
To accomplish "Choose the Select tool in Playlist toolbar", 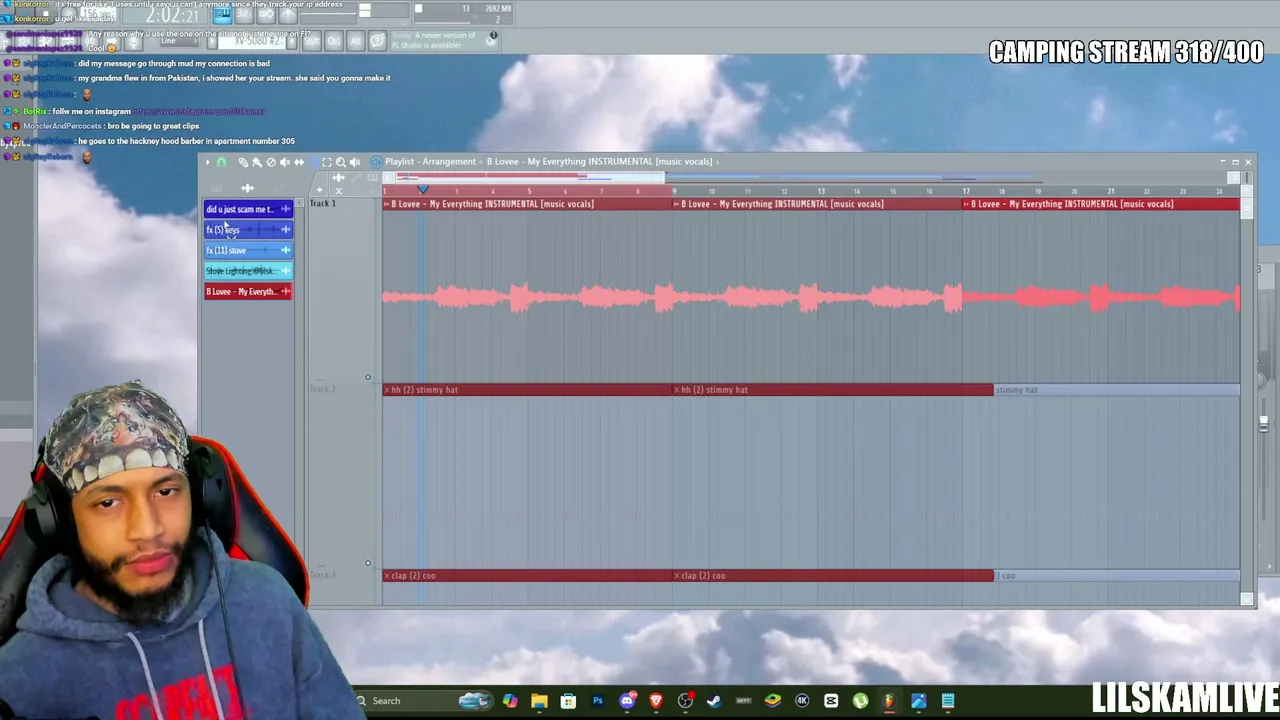I will (327, 162).
